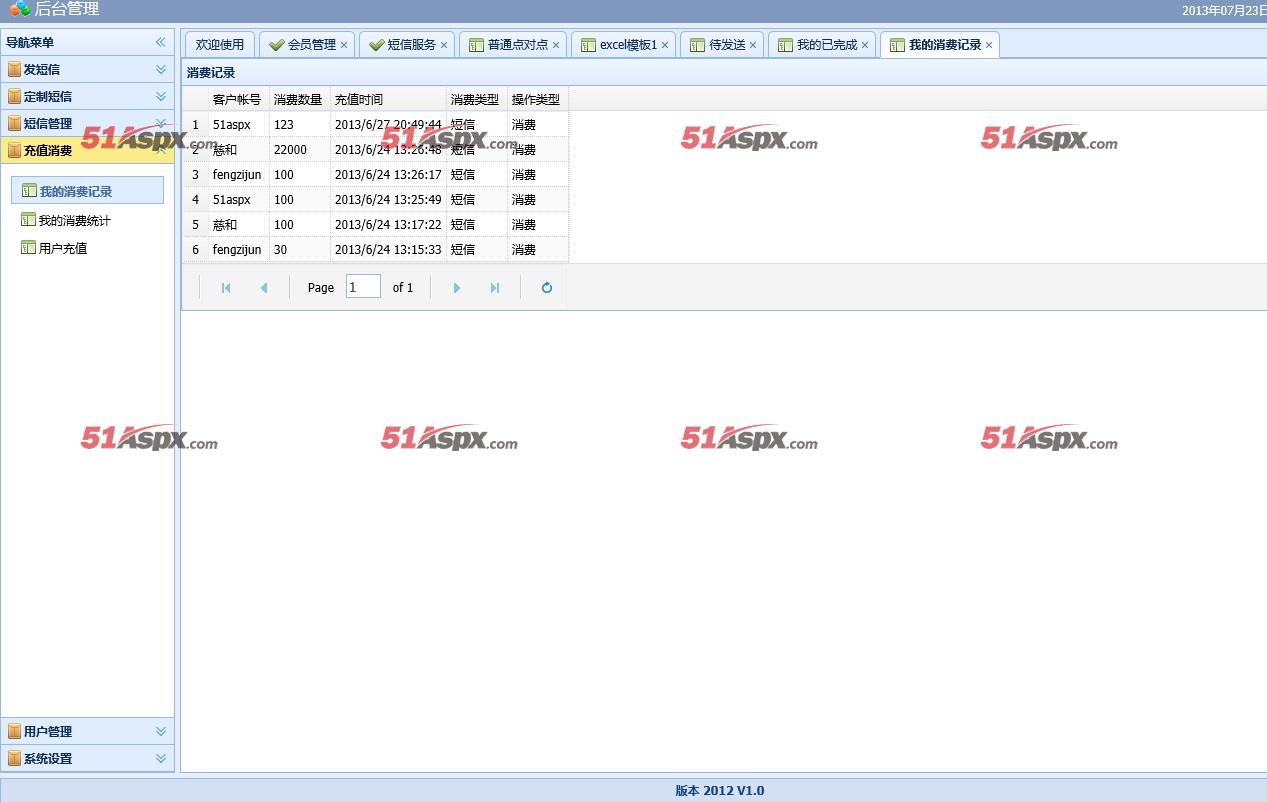Click the grid icon on 普通点对点 tab

click(477, 45)
